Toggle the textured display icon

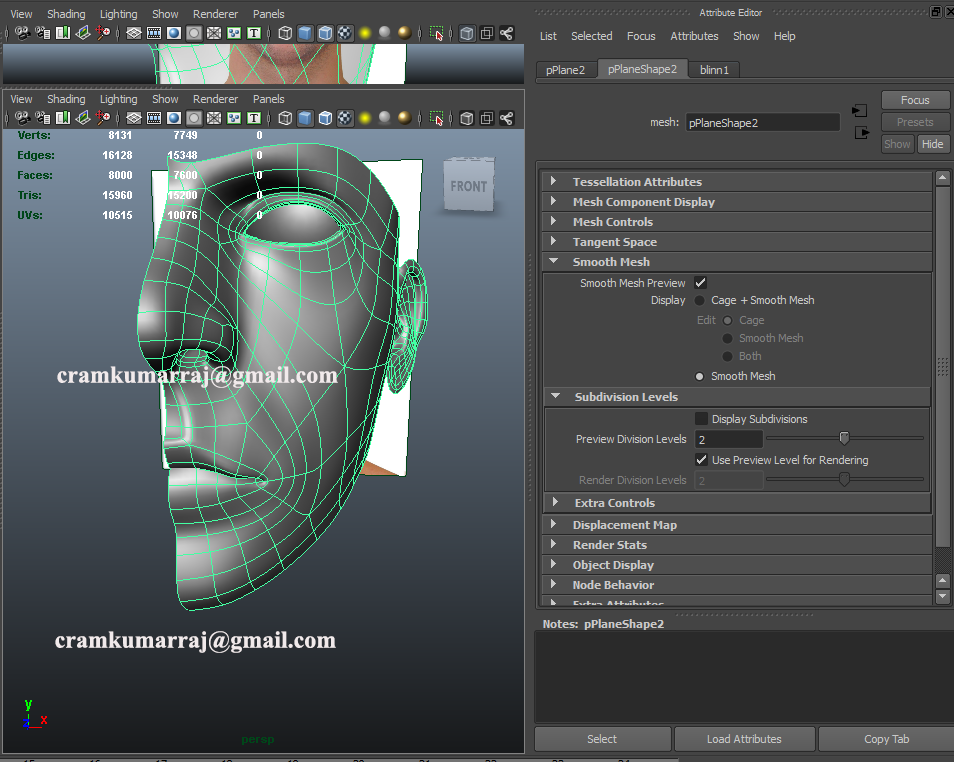coord(343,119)
